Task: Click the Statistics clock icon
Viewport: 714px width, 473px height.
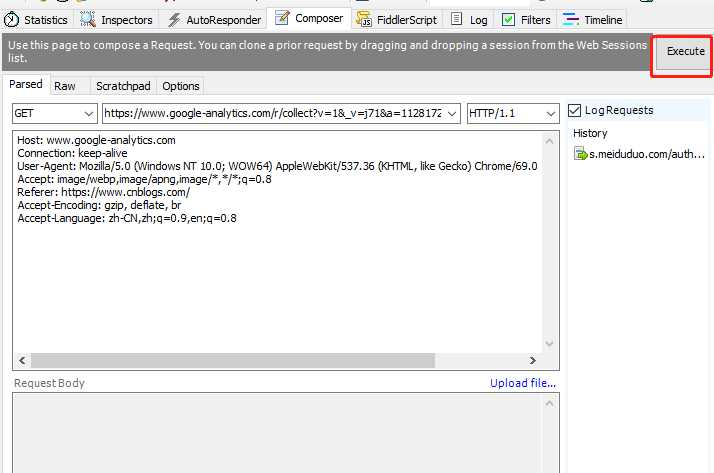Action: 11,20
